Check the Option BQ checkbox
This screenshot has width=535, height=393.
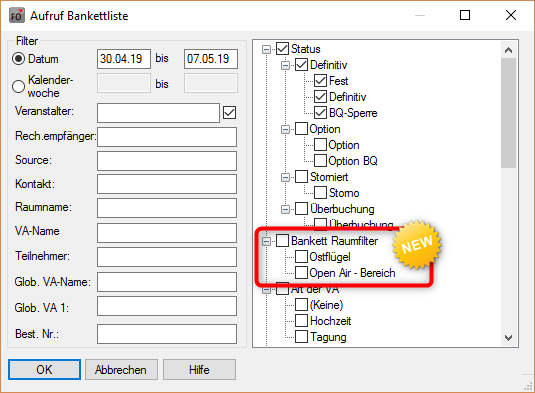(x=320, y=160)
